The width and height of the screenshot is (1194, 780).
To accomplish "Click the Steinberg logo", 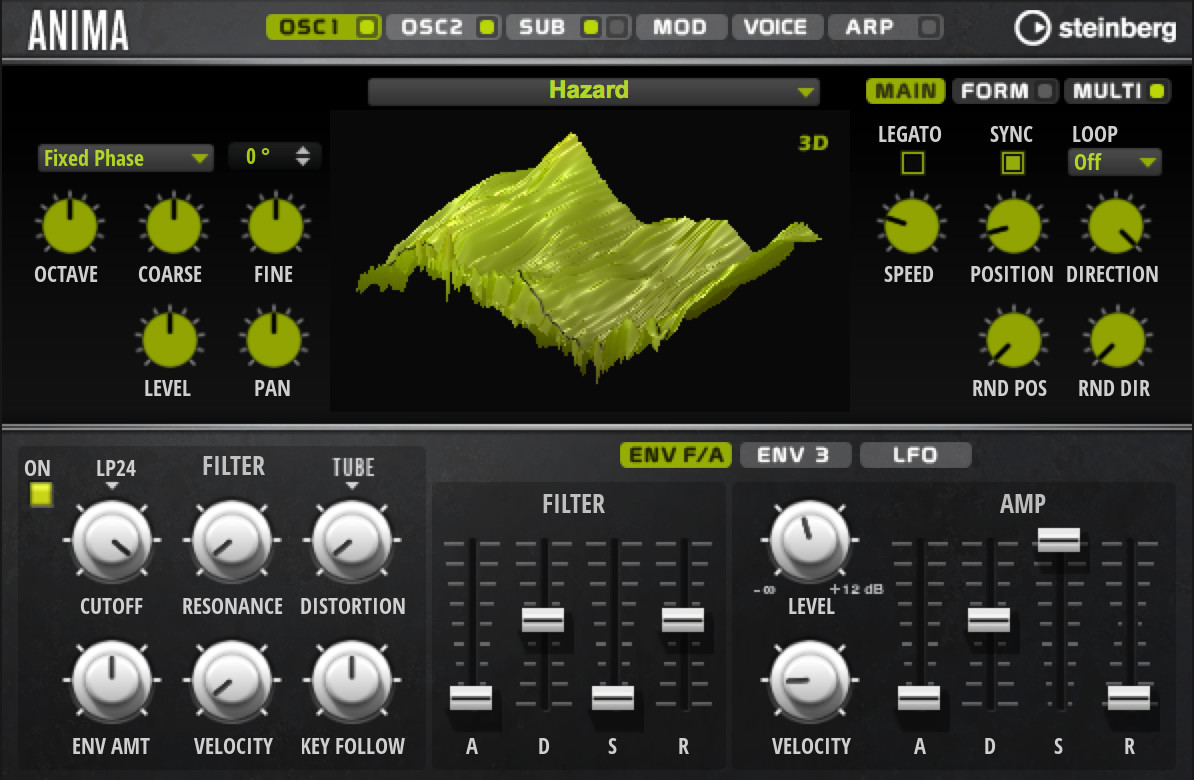I will (x=1096, y=28).
